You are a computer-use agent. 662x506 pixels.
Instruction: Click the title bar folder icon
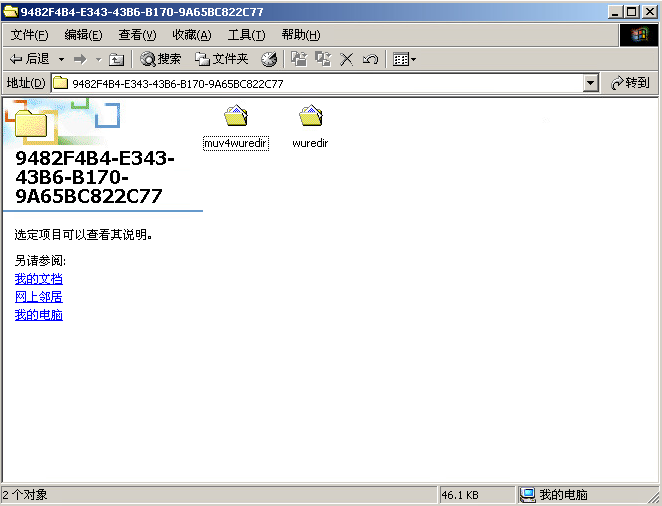click(x=11, y=11)
